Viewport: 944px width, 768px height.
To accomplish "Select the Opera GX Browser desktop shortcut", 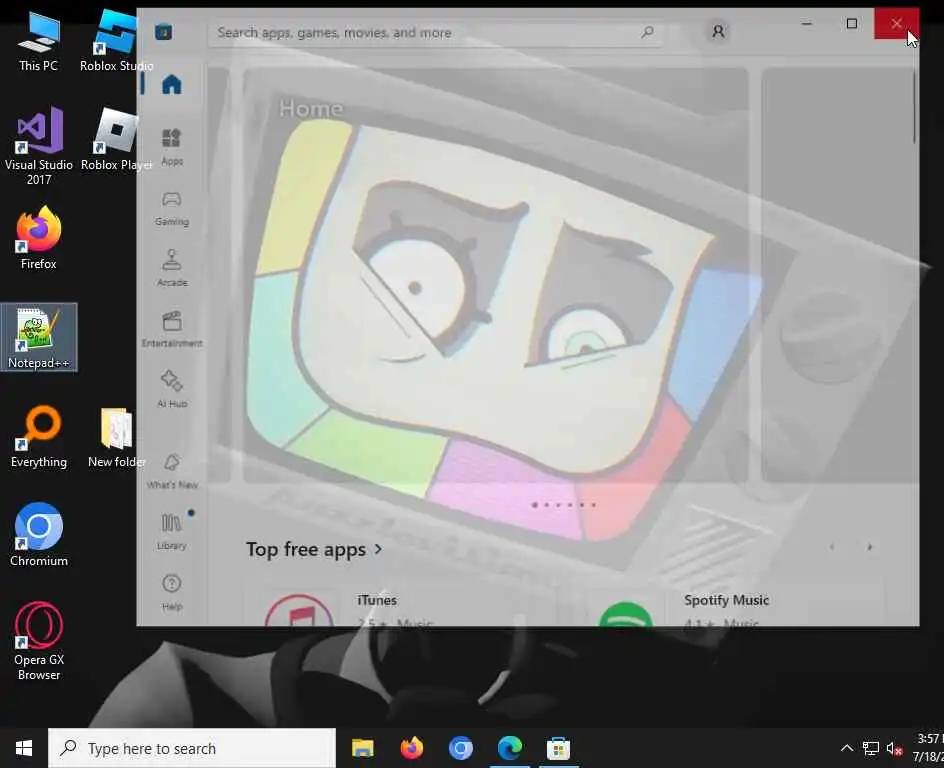I will (x=39, y=642).
